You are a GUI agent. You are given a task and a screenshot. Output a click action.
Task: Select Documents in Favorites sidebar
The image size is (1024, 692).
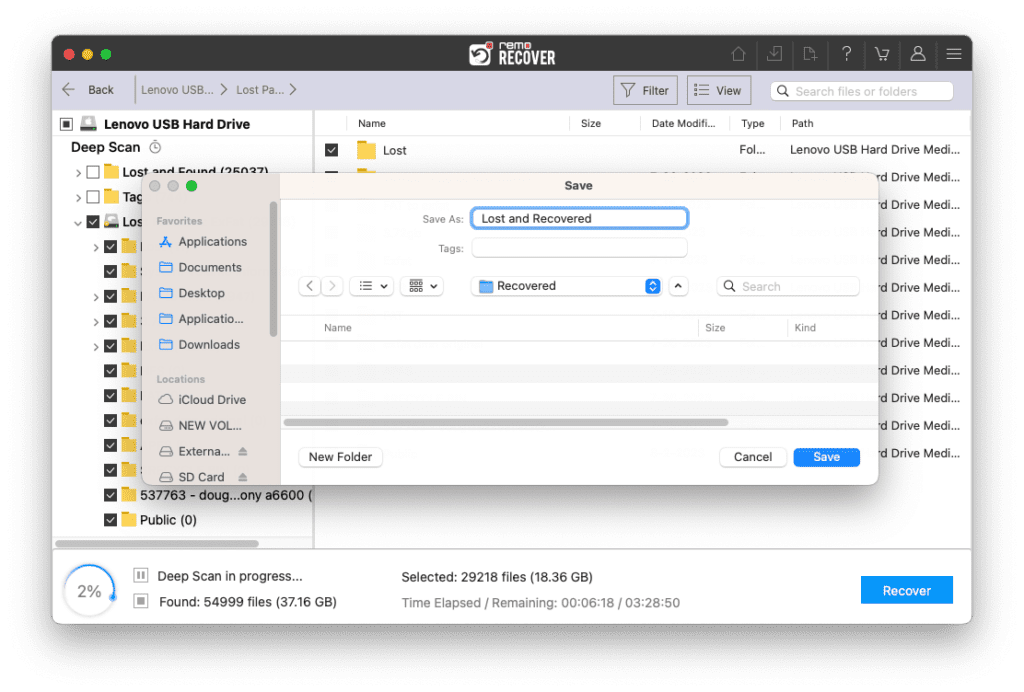[x=209, y=267]
